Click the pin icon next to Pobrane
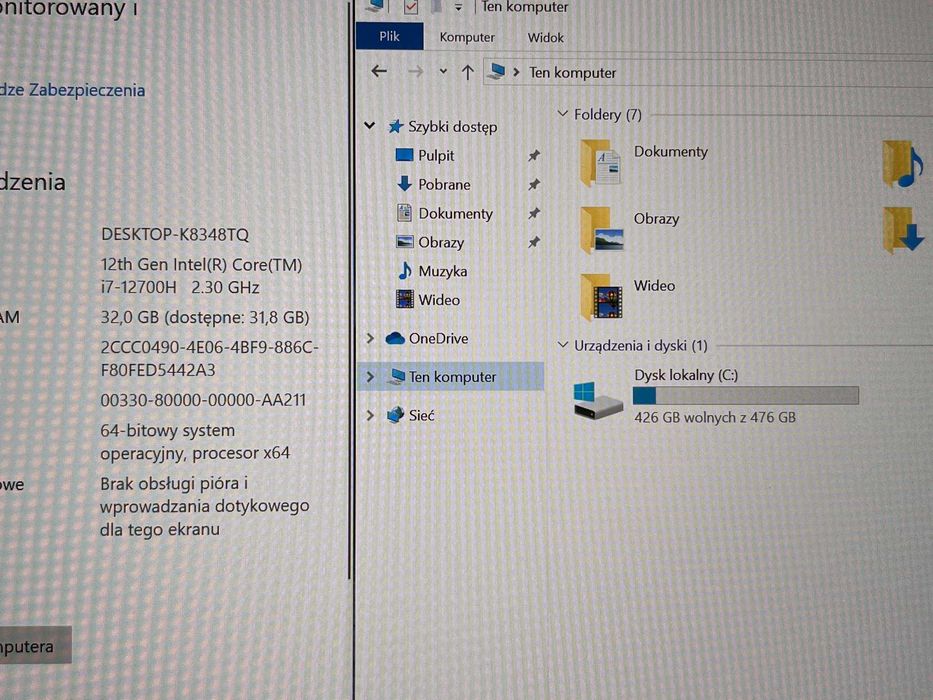Screen dimensions: 933x700 coord(534,185)
